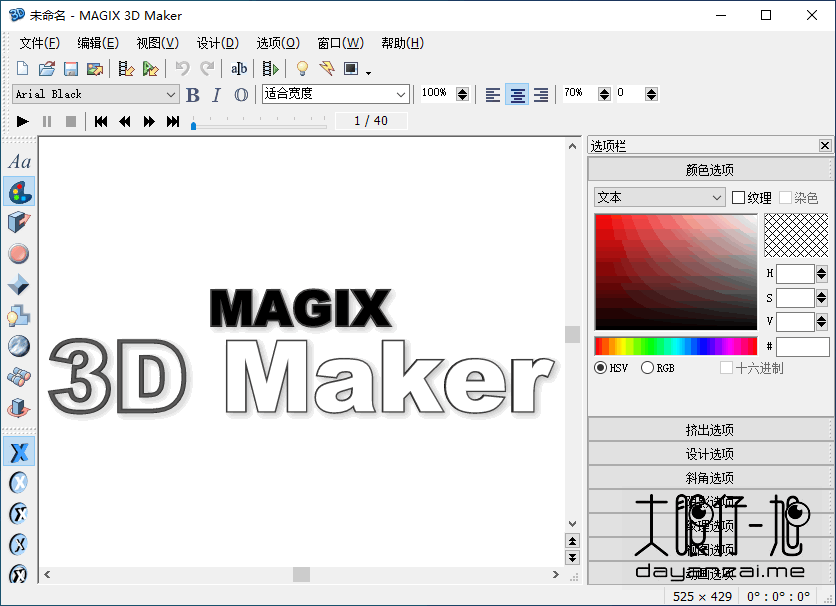This screenshot has height=606, width=836.
Task: Select the extrusion cube tool
Action: 19,222
